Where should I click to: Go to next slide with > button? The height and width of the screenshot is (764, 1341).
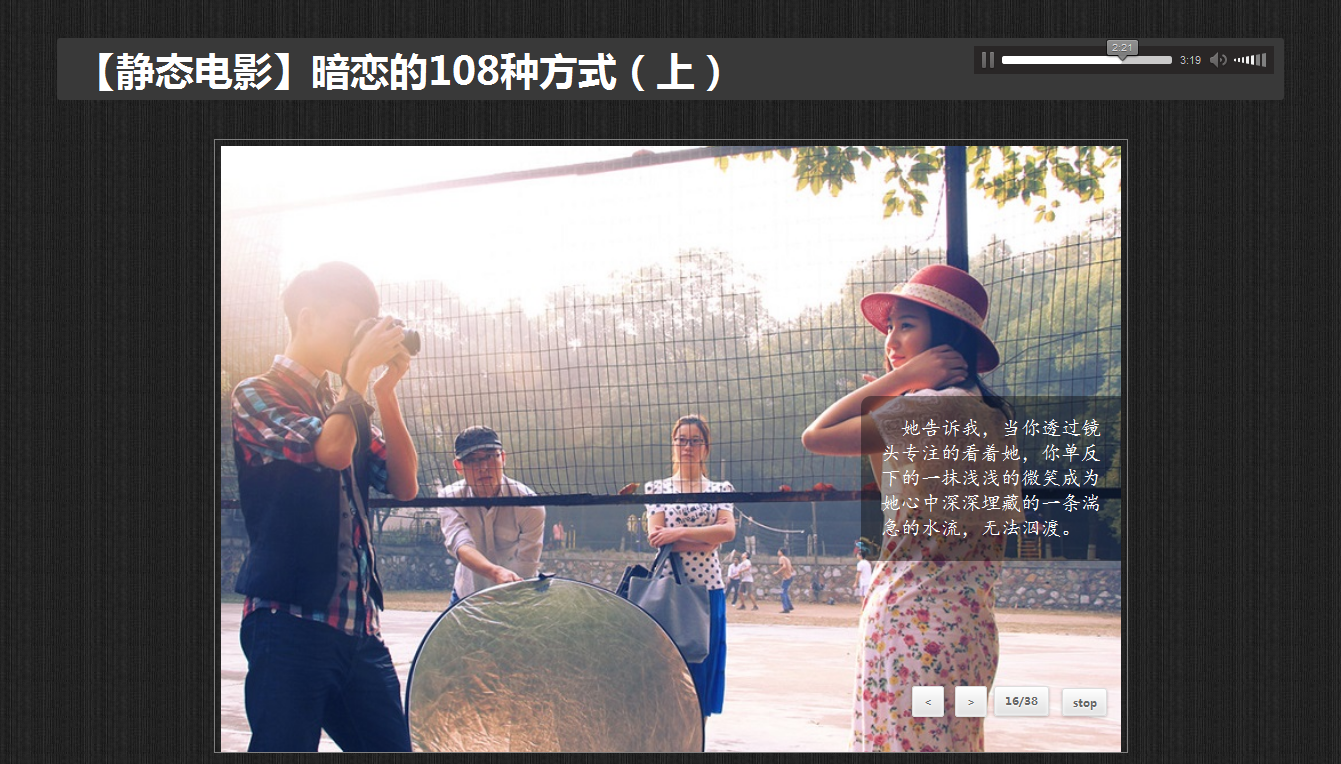[971, 702]
